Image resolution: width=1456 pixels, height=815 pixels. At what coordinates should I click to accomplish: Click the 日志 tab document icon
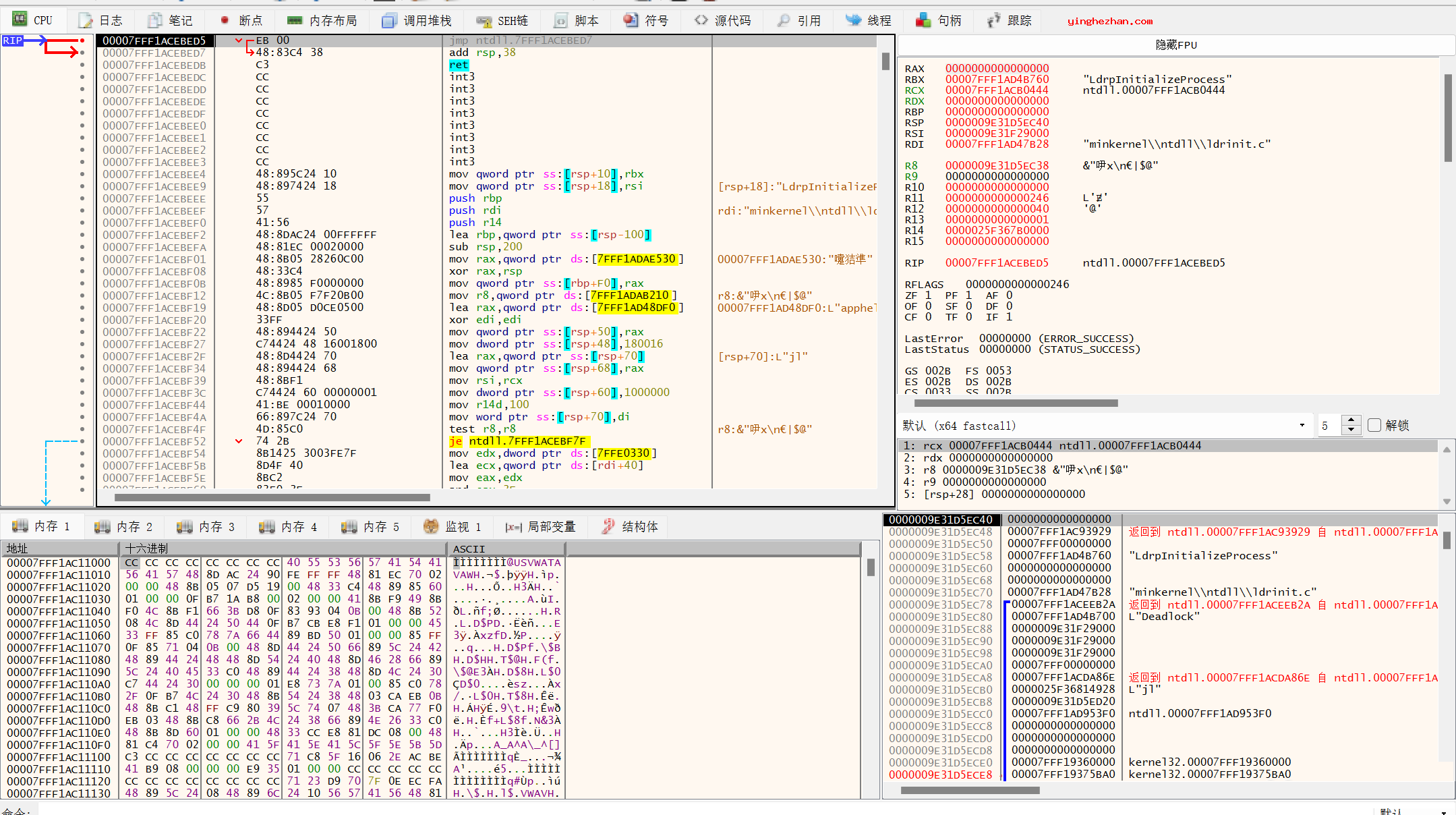click(x=86, y=20)
